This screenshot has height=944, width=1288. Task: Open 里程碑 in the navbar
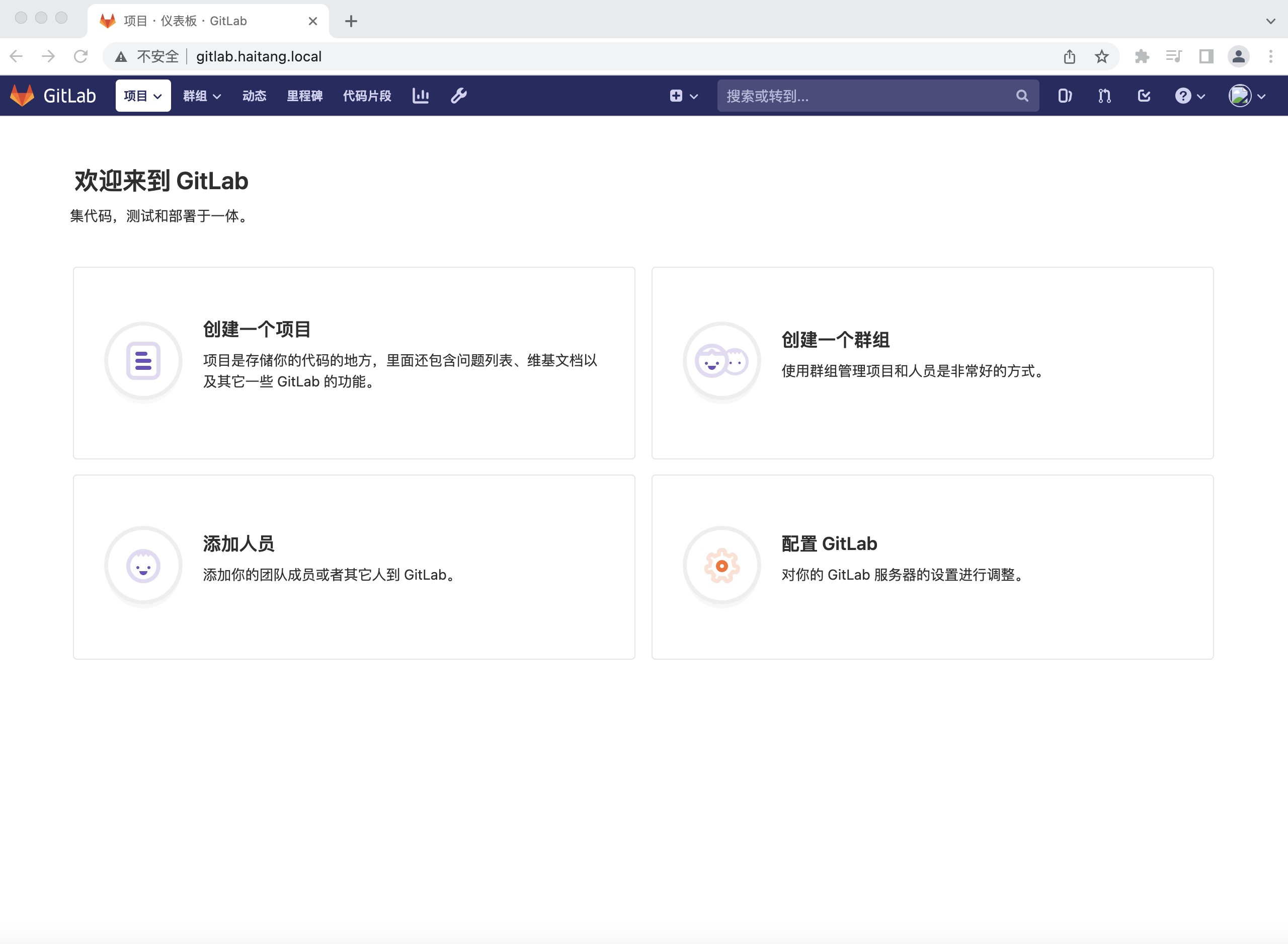click(304, 96)
